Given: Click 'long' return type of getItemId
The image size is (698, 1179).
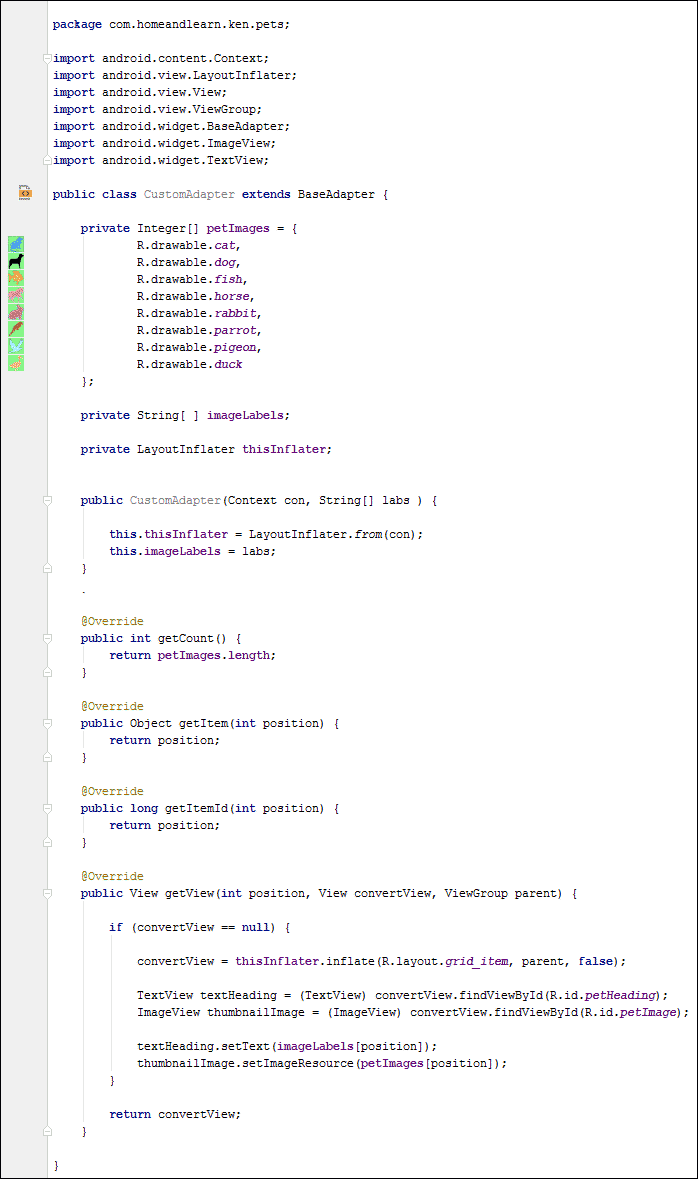Looking at the screenshot, I should [x=144, y=808].
